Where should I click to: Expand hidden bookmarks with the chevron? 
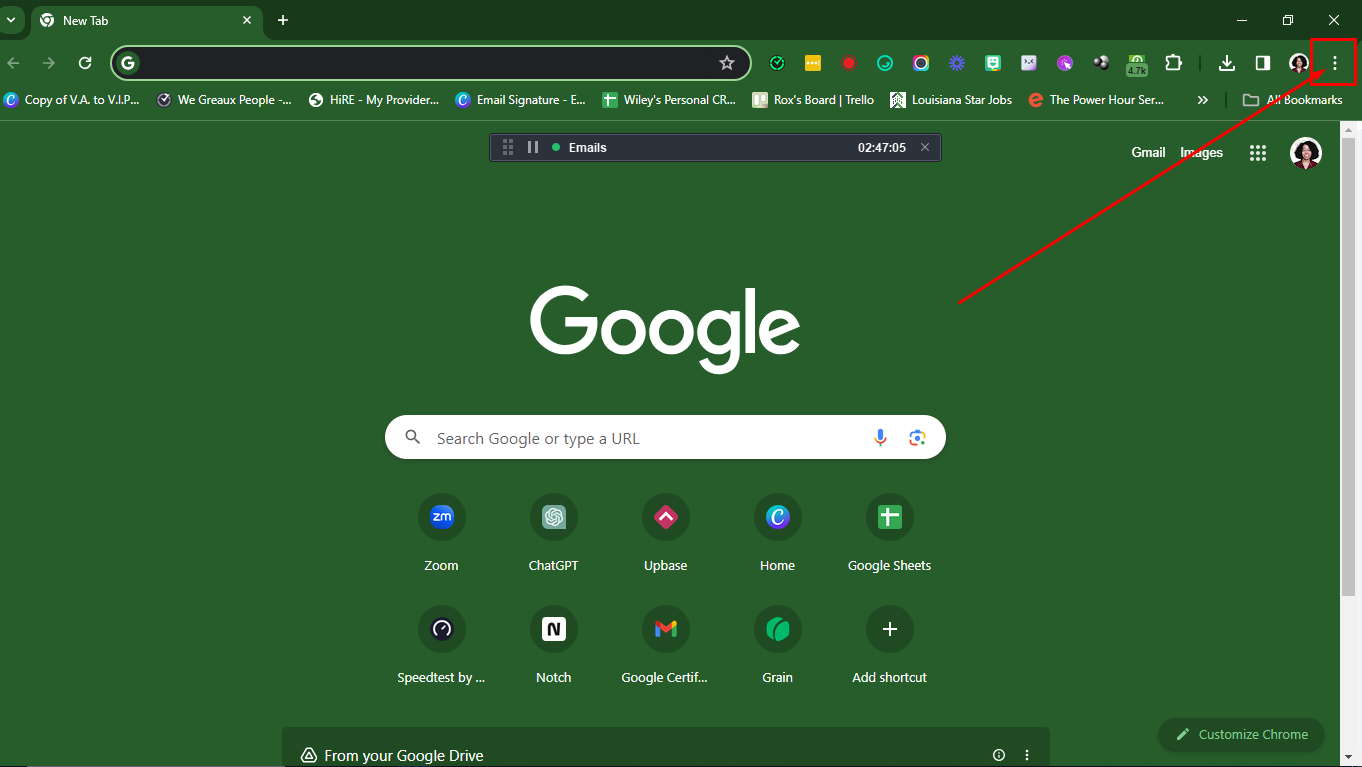[1203, 99]
